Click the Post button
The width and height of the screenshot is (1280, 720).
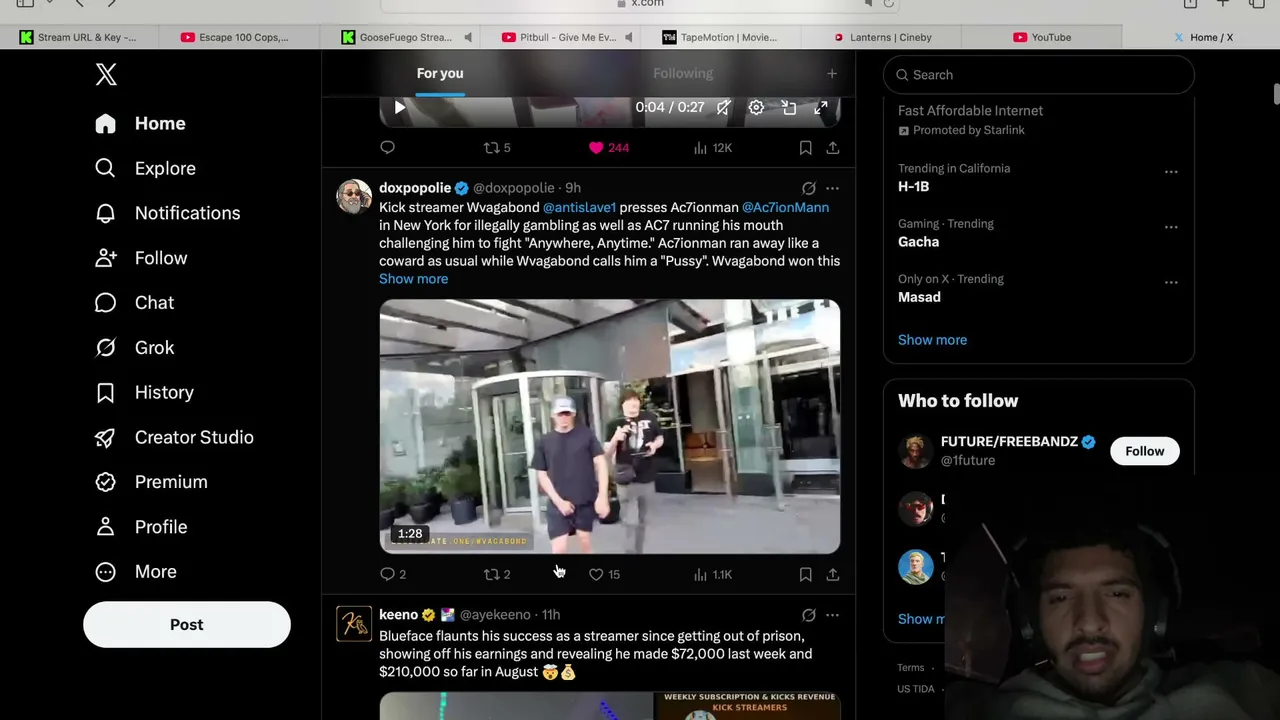pyautogui.click(x=187, y=625)
